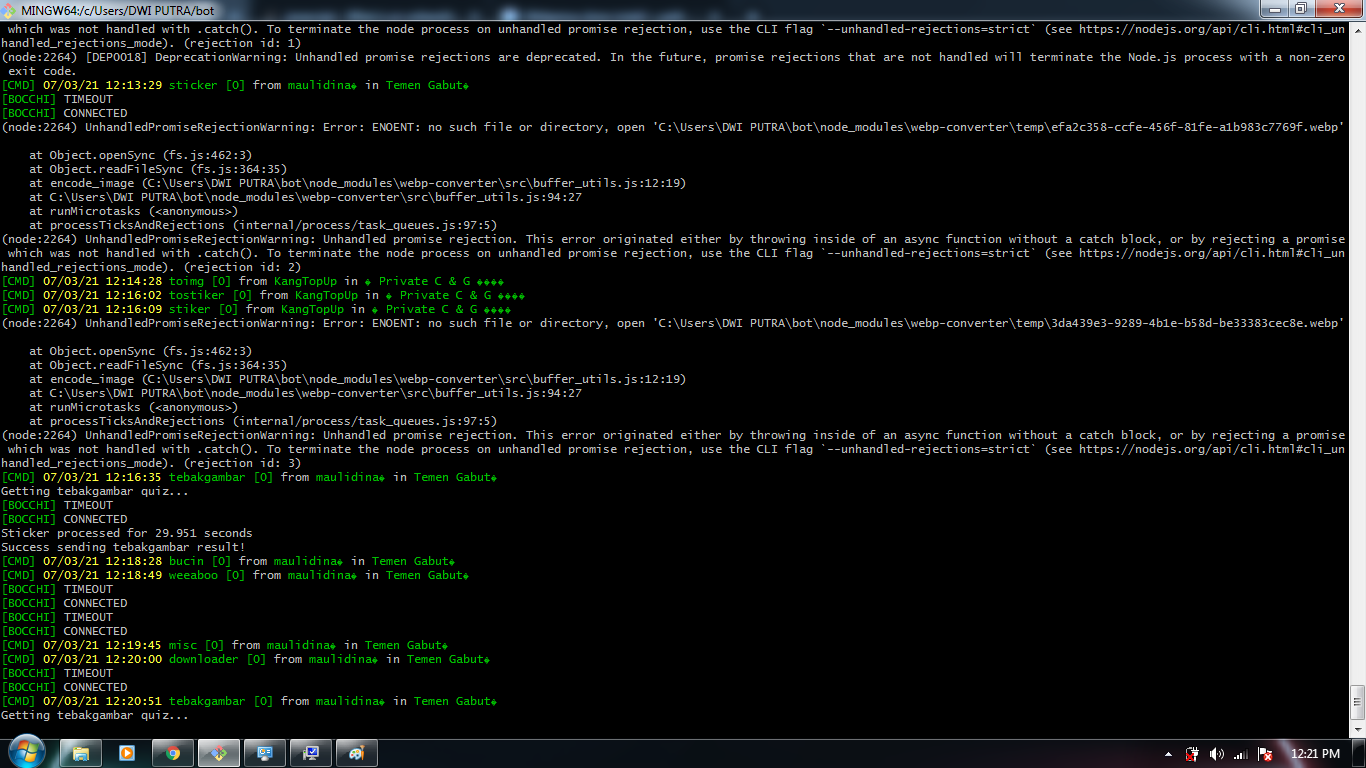The width and height of the screenshot is (1366, 768).
Task: Open Windows Explorer from the taskbar
Action: point(81,753)
